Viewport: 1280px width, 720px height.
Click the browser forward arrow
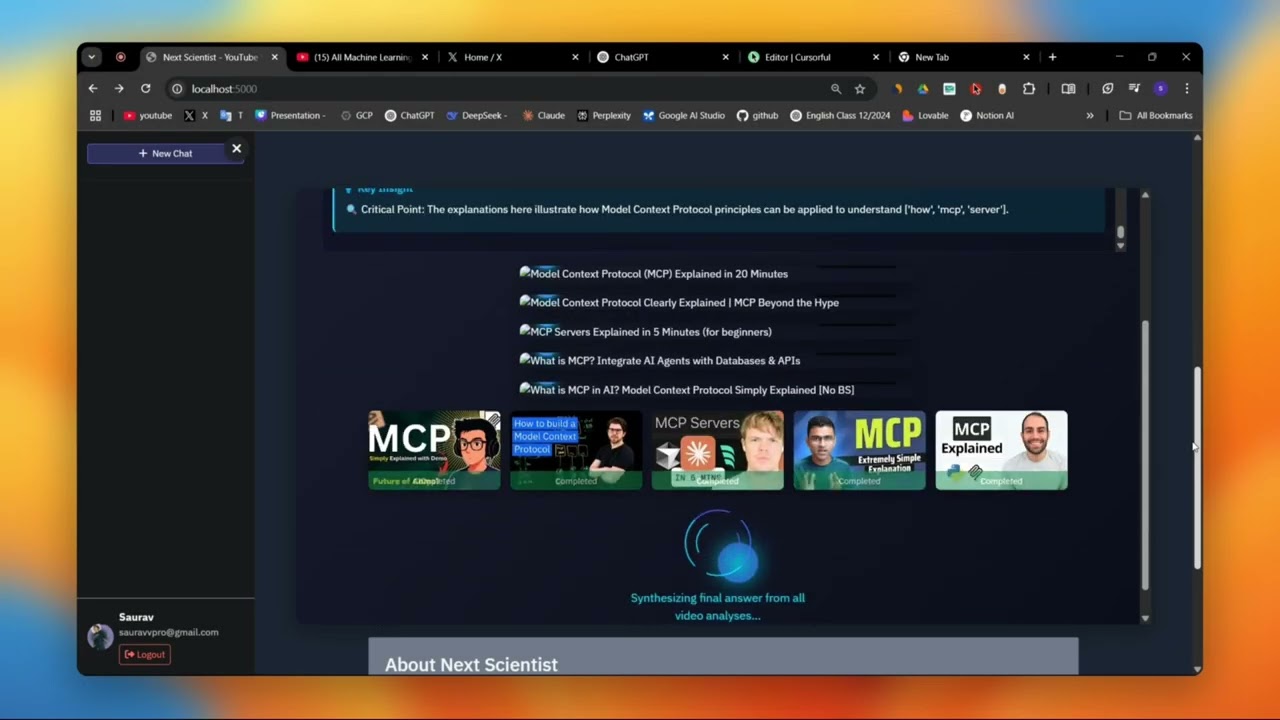(x=119, y=89)
